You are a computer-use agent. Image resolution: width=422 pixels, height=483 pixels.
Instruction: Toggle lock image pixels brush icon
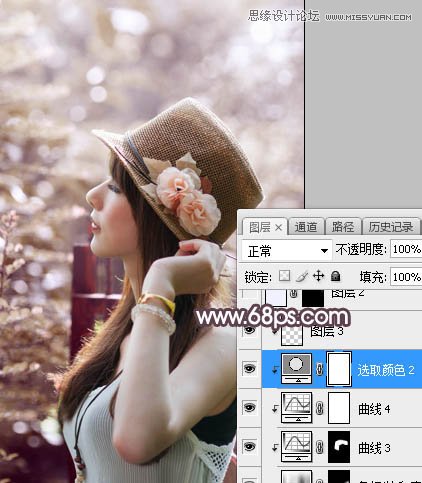(302, 276)
